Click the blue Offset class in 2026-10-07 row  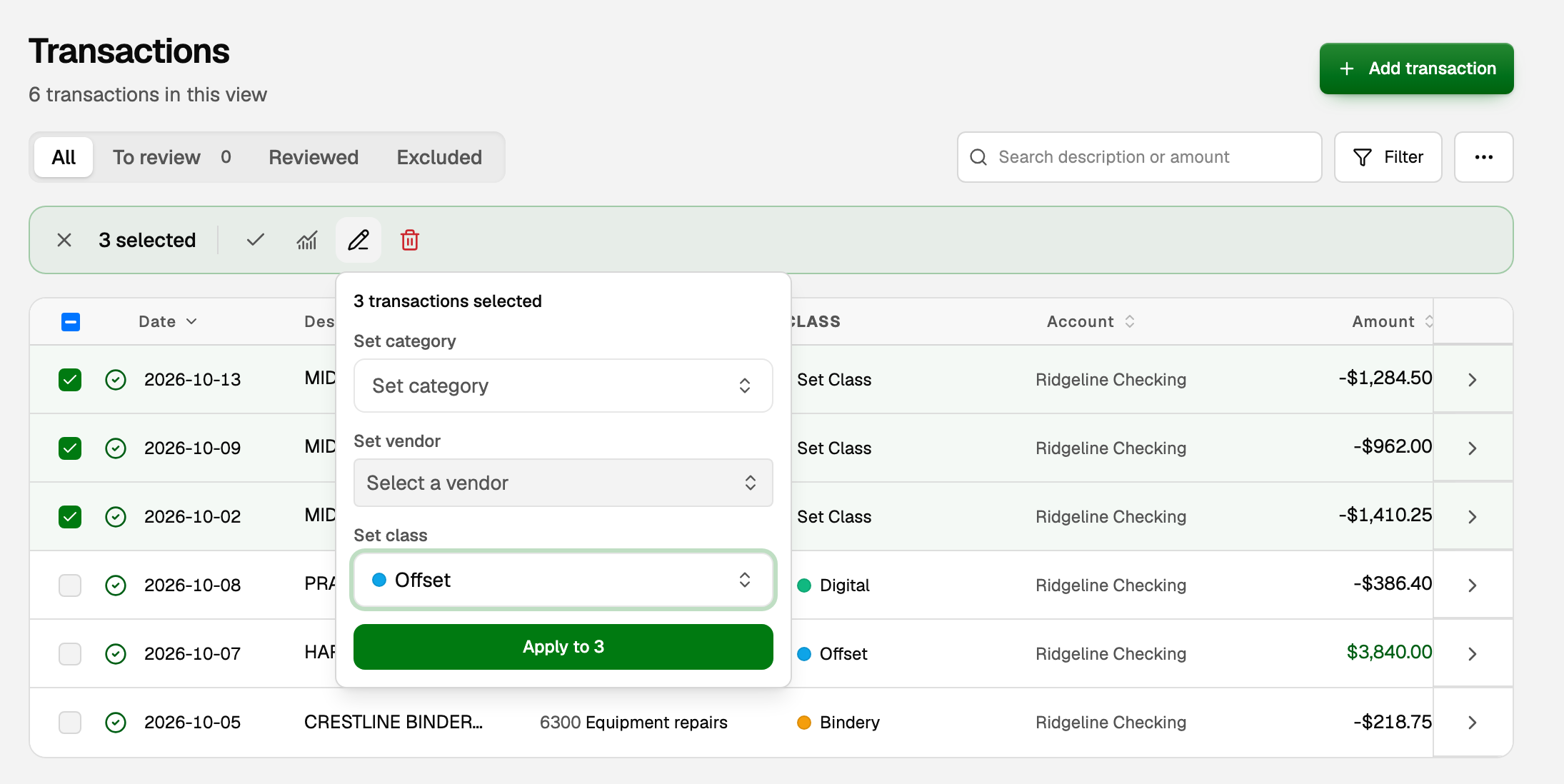point(832,654)
